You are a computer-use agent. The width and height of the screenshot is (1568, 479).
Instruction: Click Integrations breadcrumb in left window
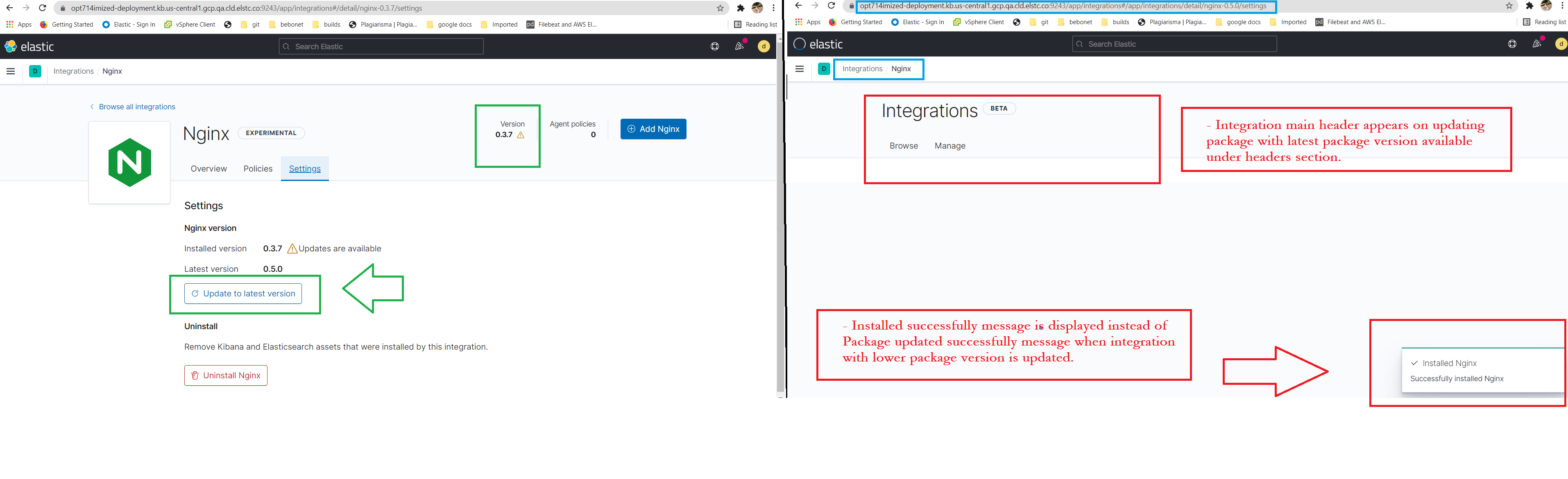pos(74,71)
